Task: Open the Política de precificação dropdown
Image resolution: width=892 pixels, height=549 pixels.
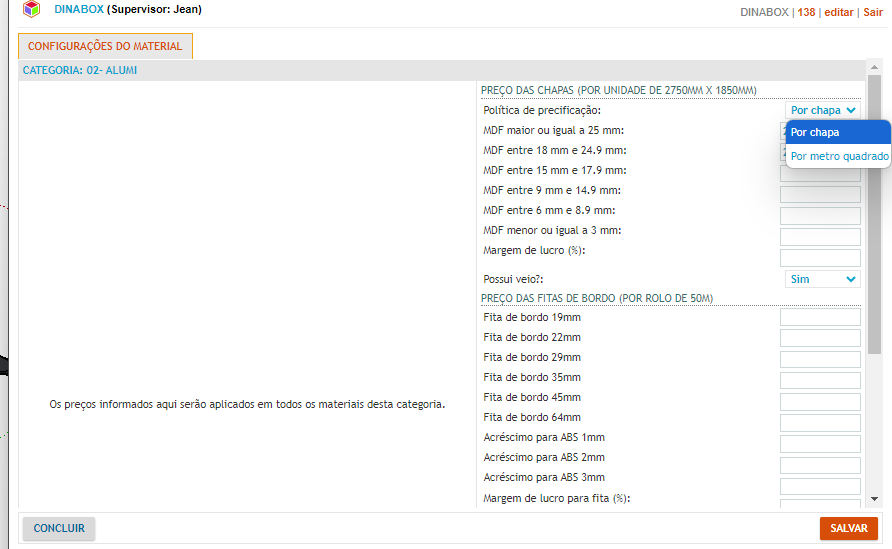Action: click(x=822, y=110)
